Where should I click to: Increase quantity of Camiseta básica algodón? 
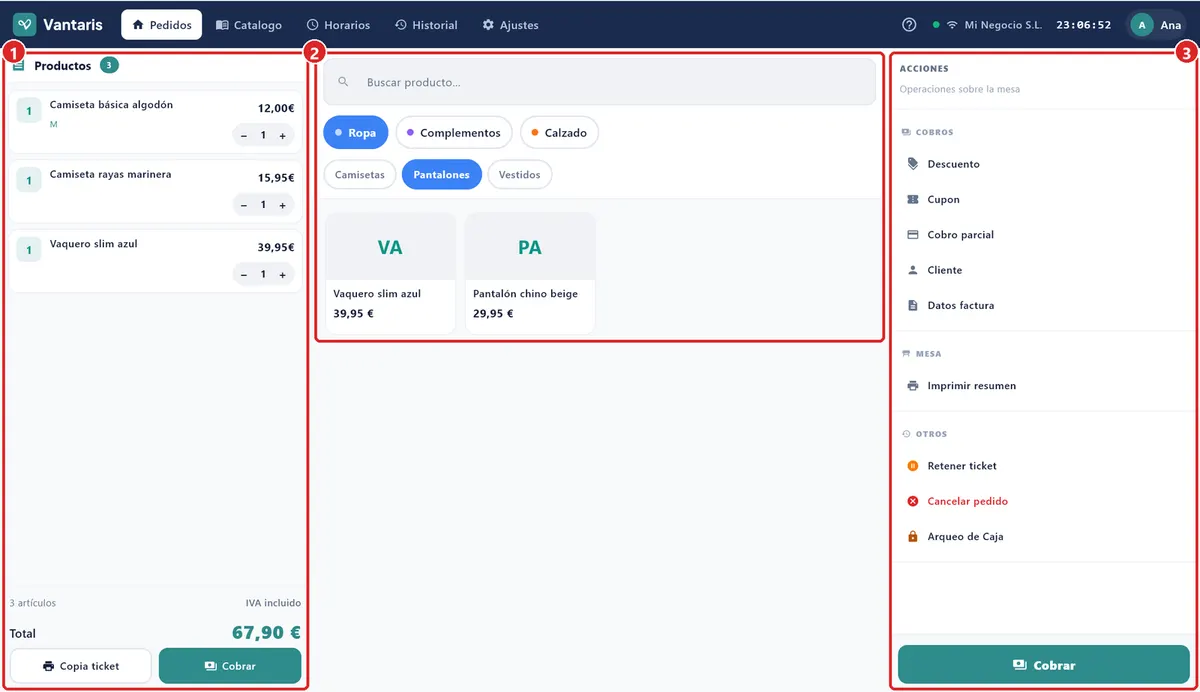(283, 135)
